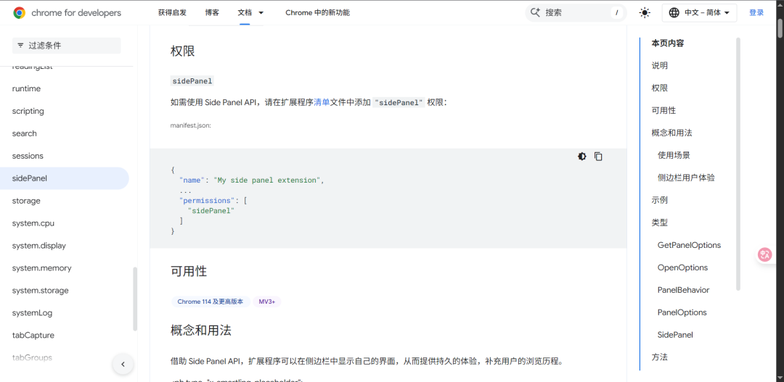Open the 中文 – 简体 language dropdown
The image size is (784, 382).
click(x=699, y=13)
